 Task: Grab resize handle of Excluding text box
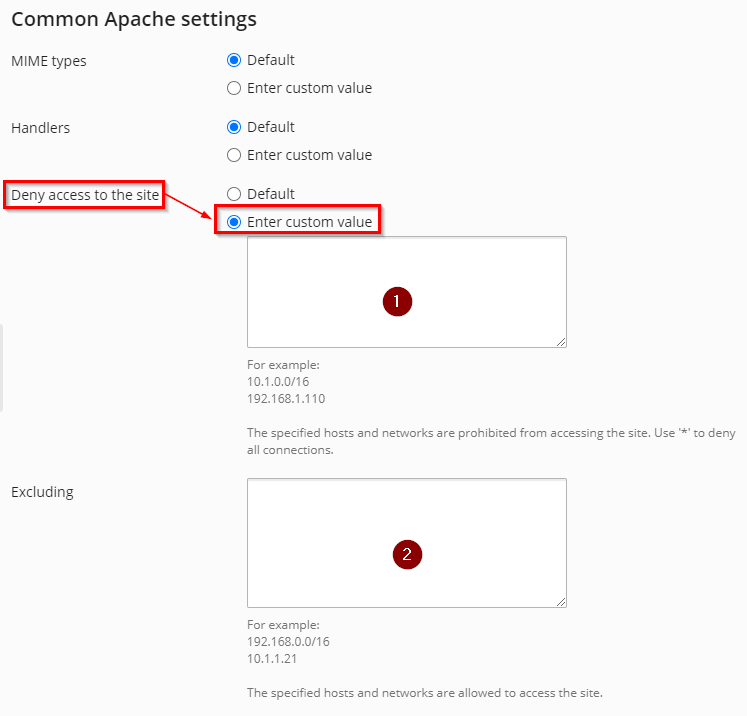[x=561, y=601]
